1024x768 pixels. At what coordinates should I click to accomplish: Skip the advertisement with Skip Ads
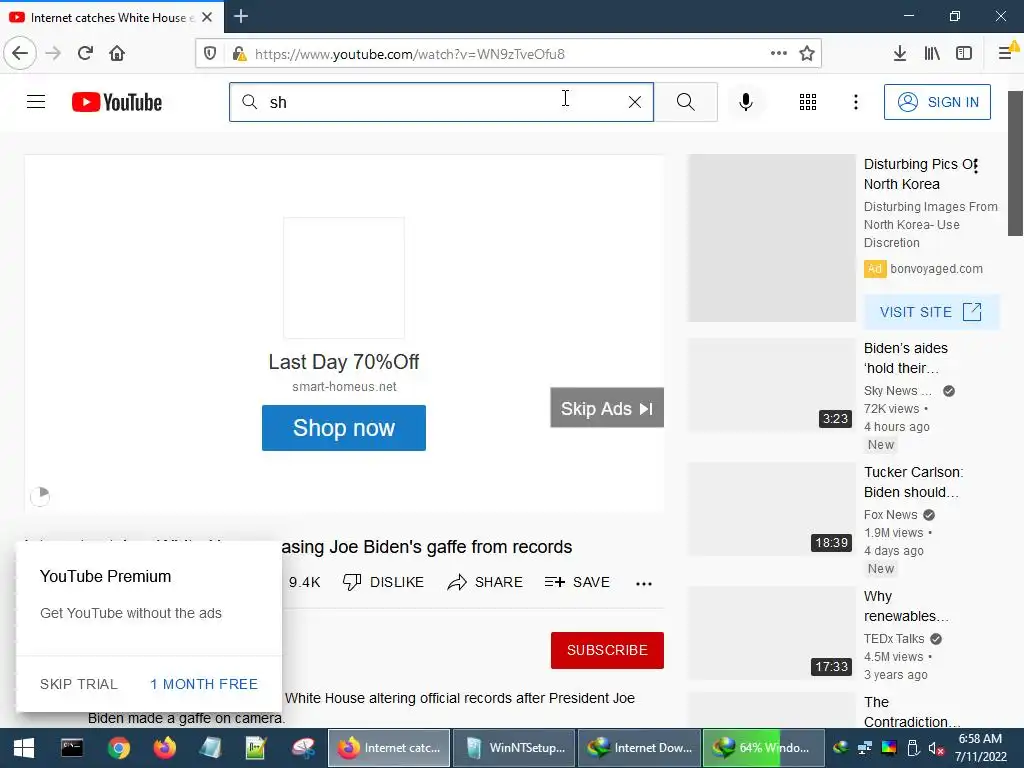pos(607,408)
